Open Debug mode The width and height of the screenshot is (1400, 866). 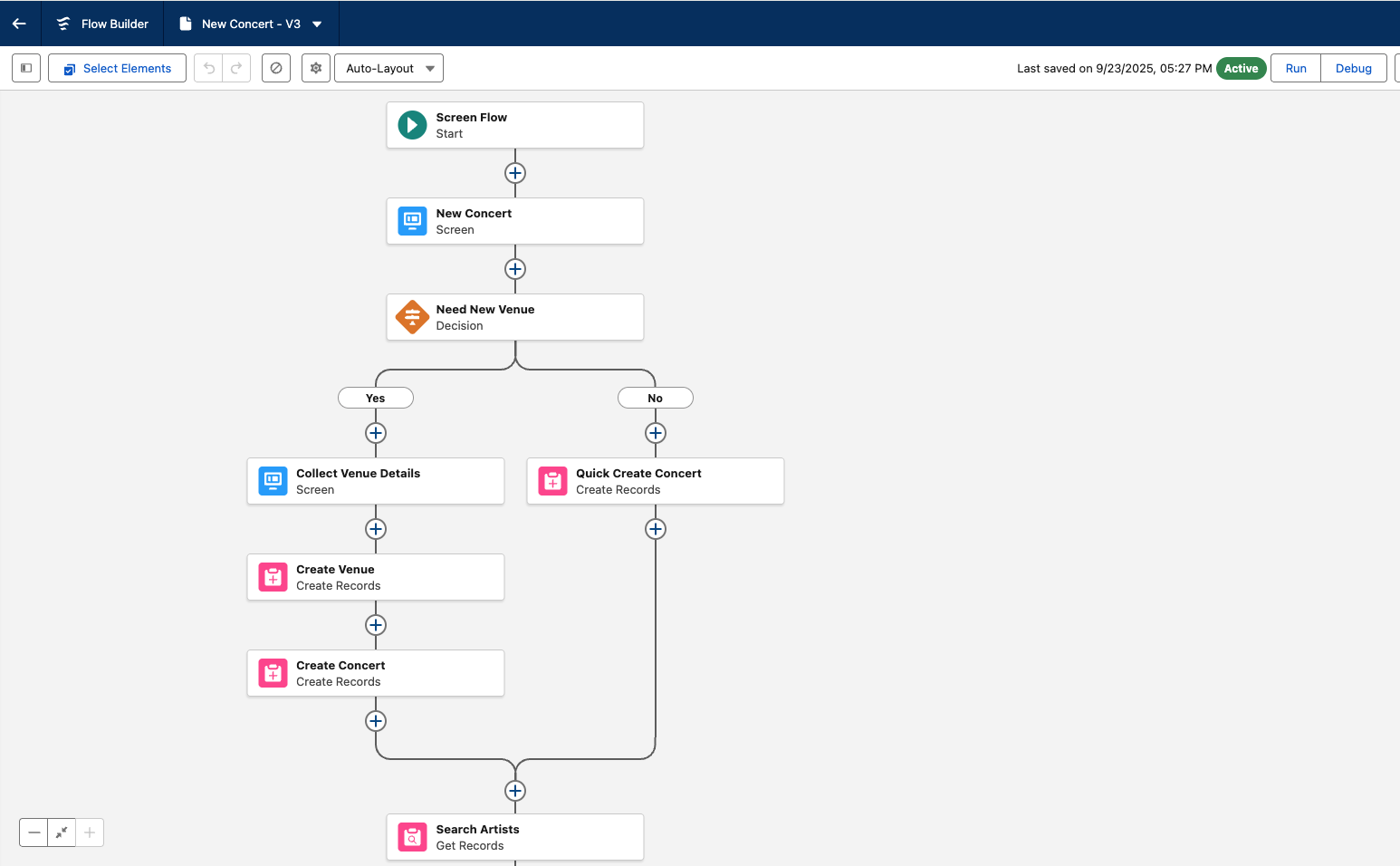1353,68
